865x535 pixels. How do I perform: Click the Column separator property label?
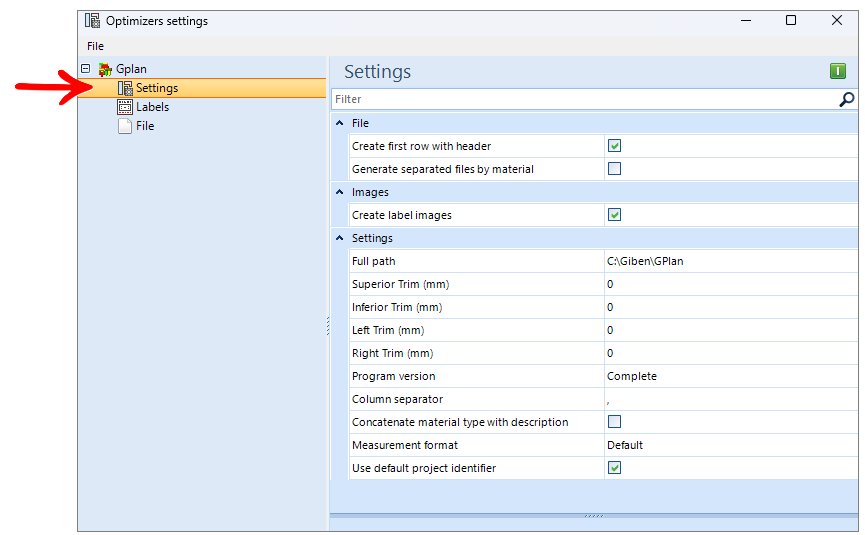pyautogui.click(x=397, y=399)
